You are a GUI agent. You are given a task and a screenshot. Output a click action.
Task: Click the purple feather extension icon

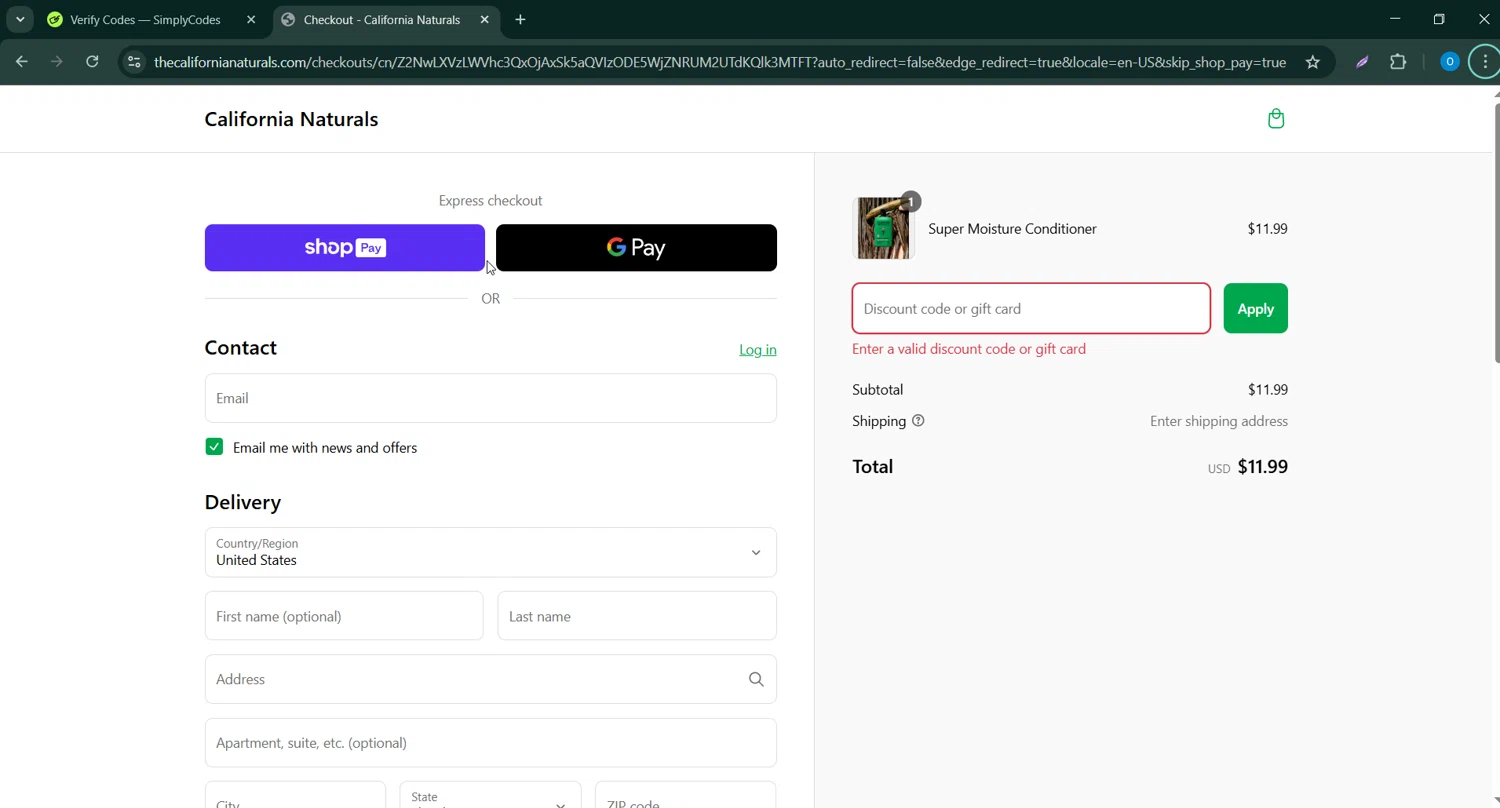coord(1362,62)
